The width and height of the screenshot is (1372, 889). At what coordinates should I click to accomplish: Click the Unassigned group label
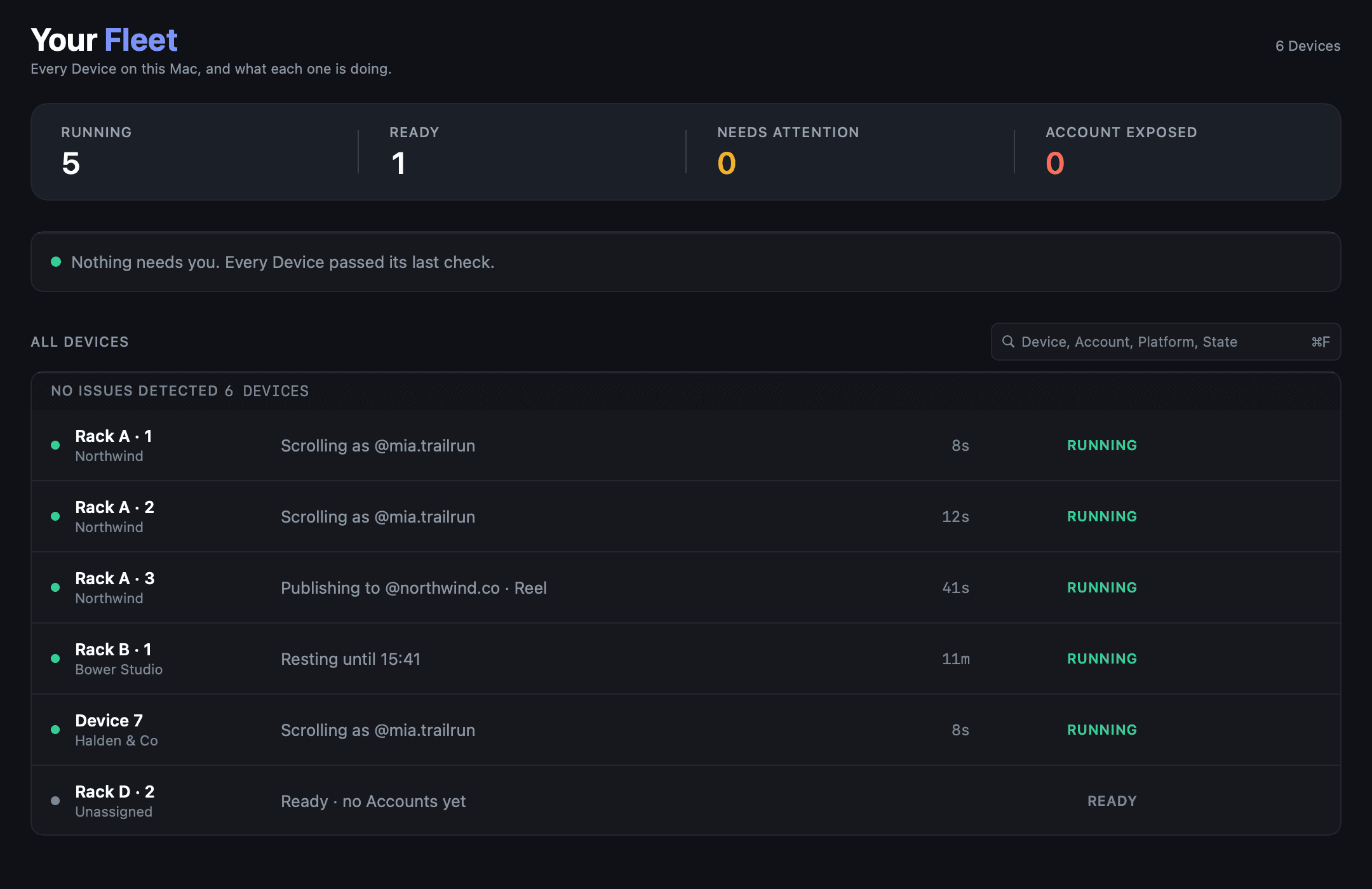[x=114, y=812]
